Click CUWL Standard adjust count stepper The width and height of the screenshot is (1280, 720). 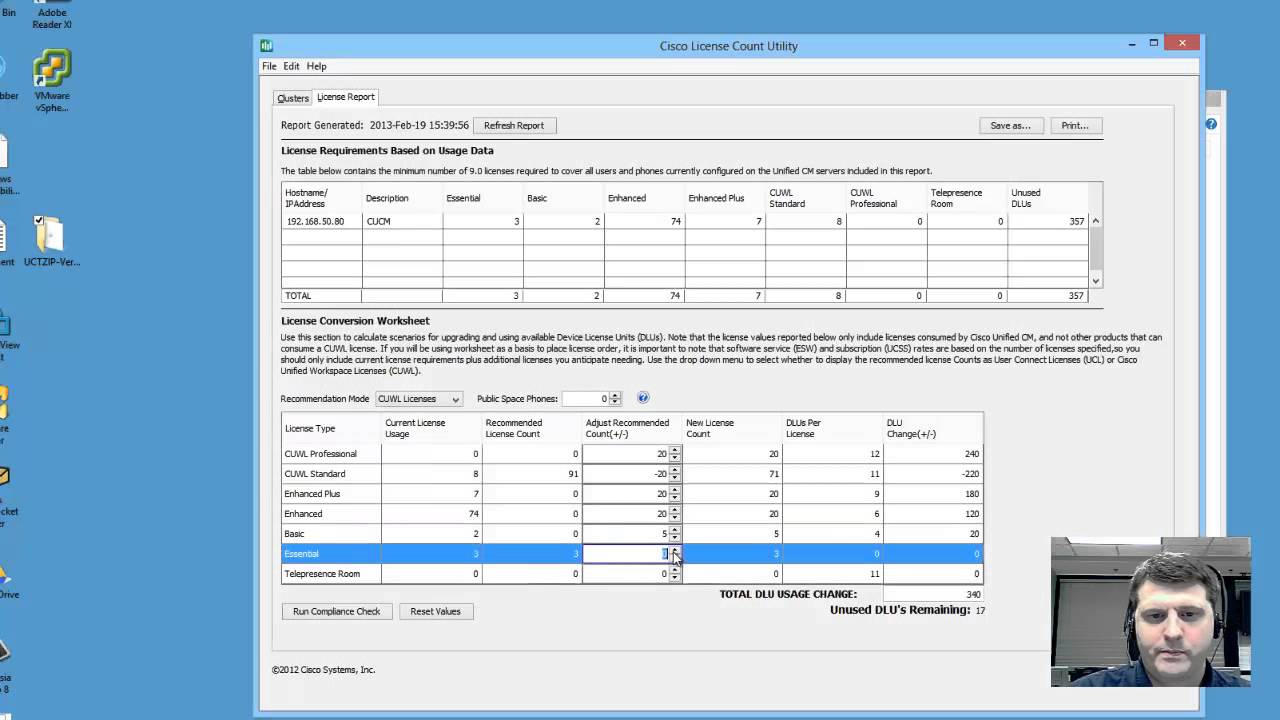[675, 474]
